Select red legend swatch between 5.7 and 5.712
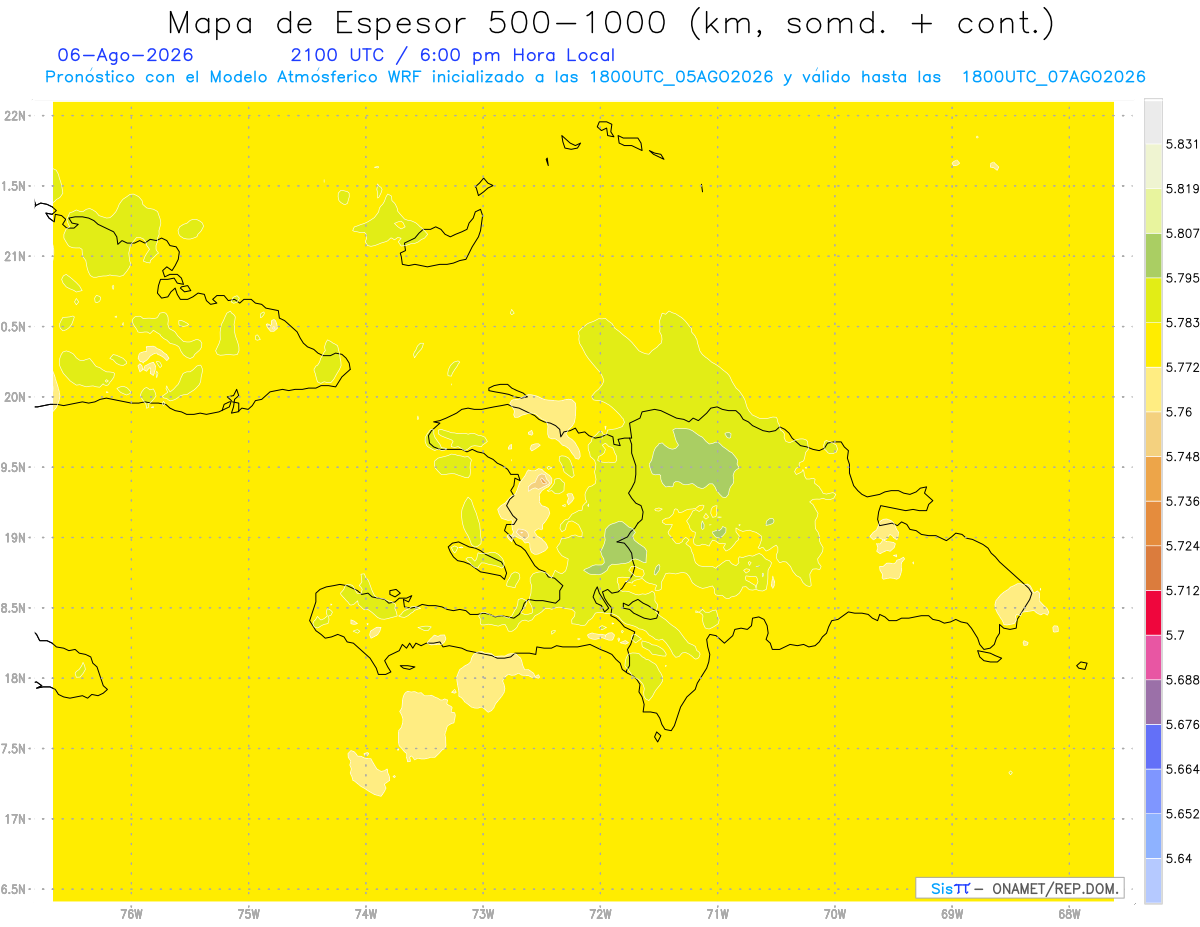This screenshot has height=927, width=1200. pos(1153,613)
